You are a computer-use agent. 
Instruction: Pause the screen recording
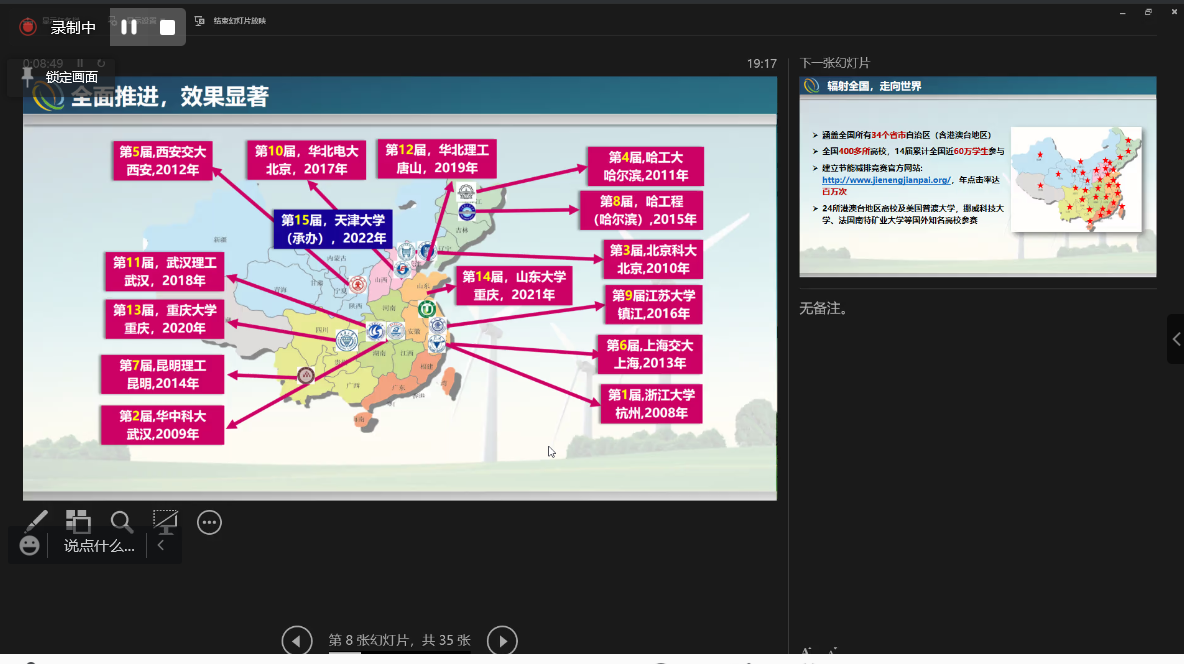click(x=129, y=27)
